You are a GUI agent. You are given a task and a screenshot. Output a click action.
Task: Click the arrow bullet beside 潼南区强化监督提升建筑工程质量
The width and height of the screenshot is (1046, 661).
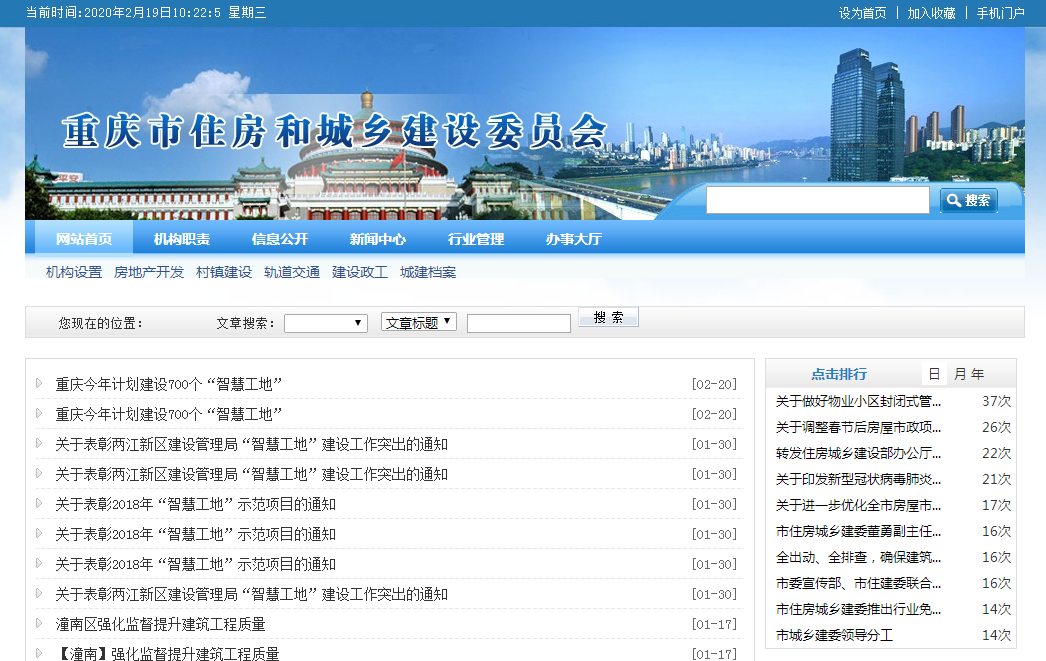click(x=40, y=623)
